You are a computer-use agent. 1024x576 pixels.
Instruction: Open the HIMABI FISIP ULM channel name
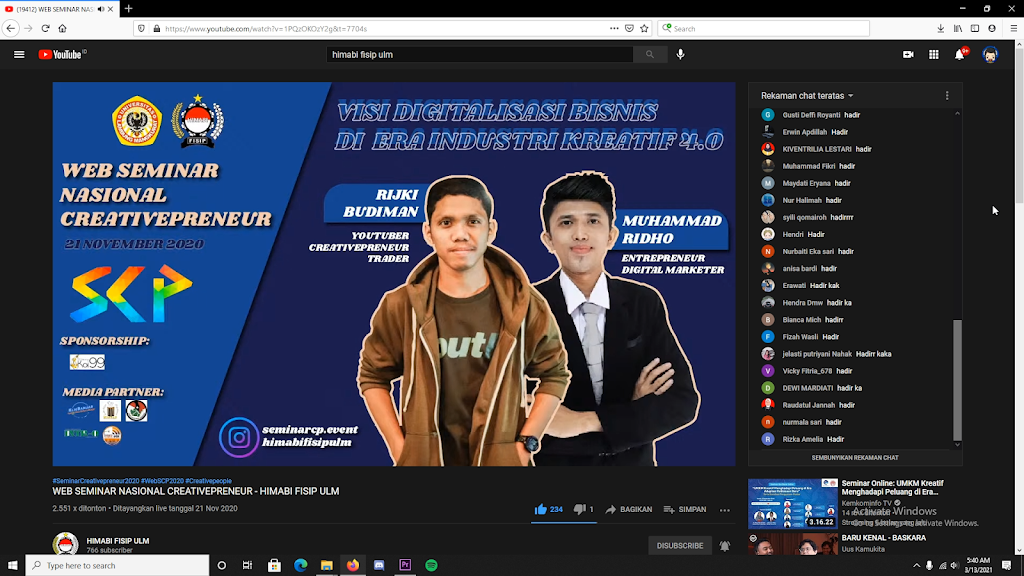tap(118, 541)
